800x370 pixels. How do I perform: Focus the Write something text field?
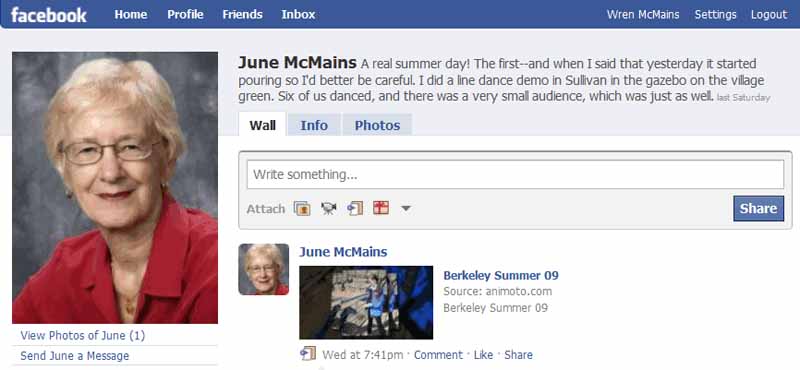pos(515,175)
